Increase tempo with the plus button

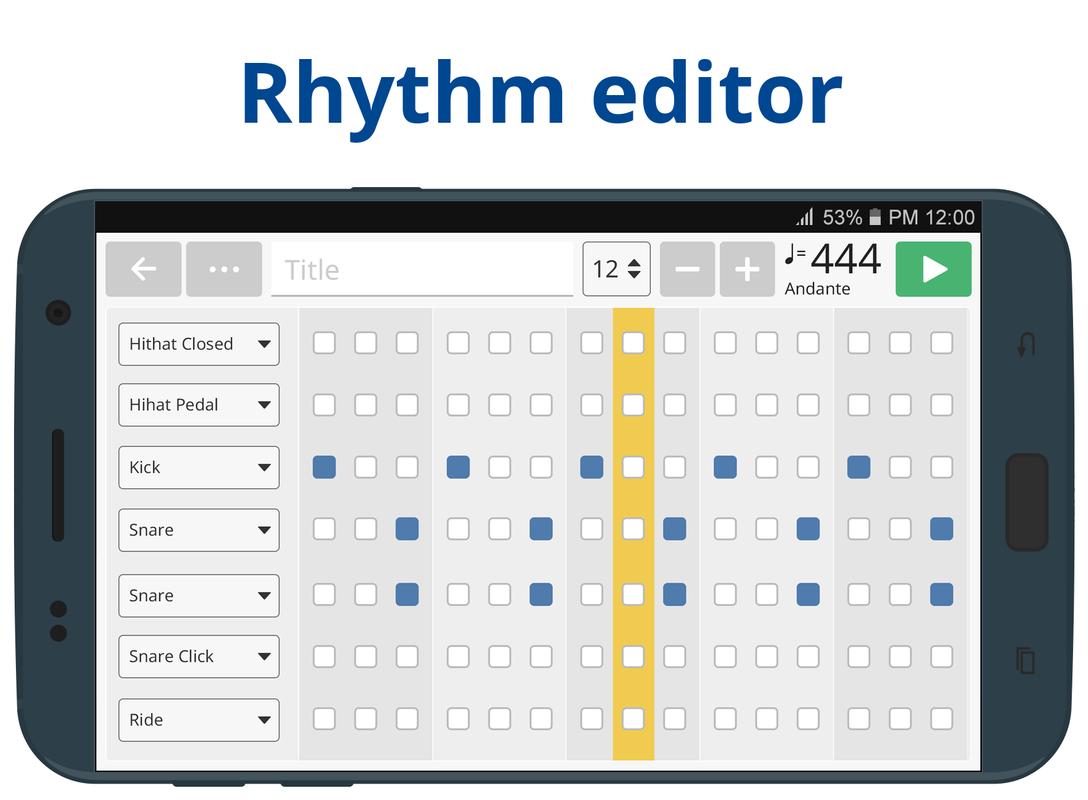click(747, 269)
